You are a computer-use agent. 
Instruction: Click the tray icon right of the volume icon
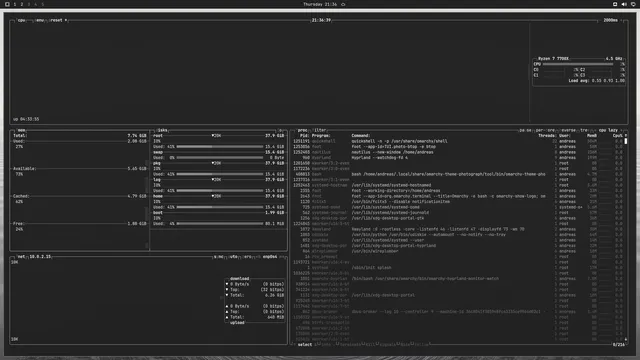click(633, 4)
